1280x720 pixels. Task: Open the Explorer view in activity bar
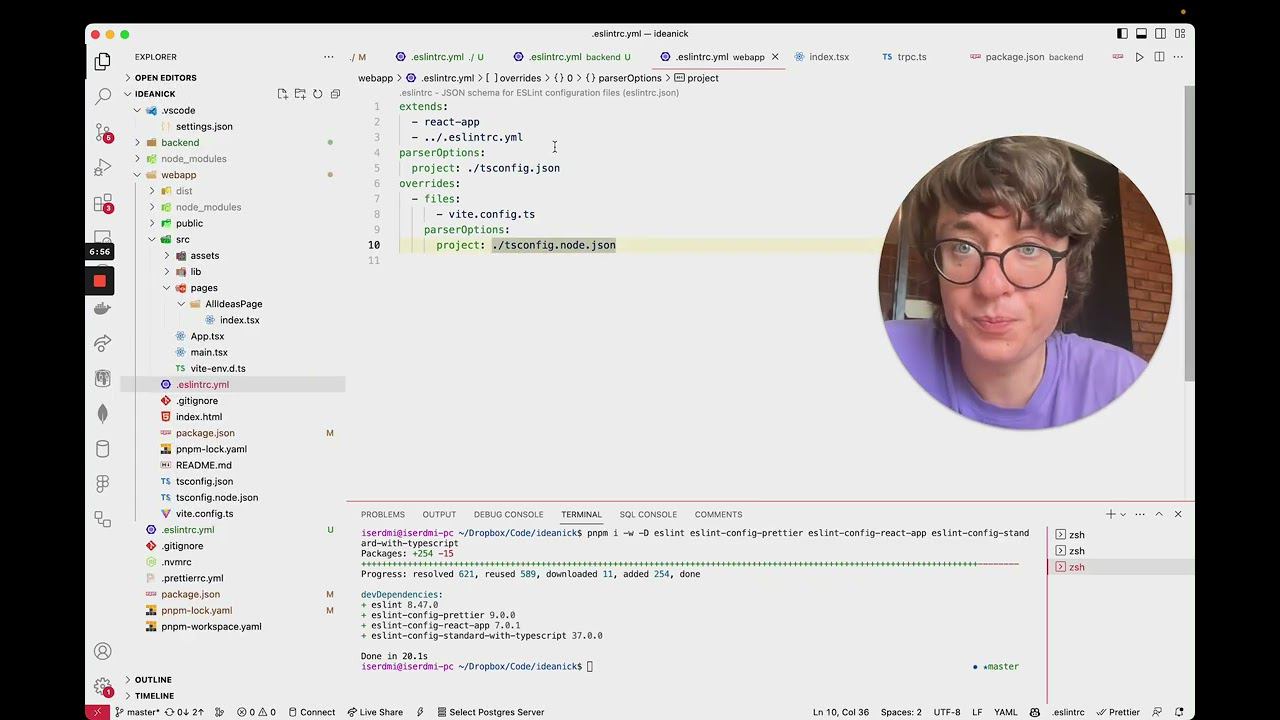coord(102,62)
